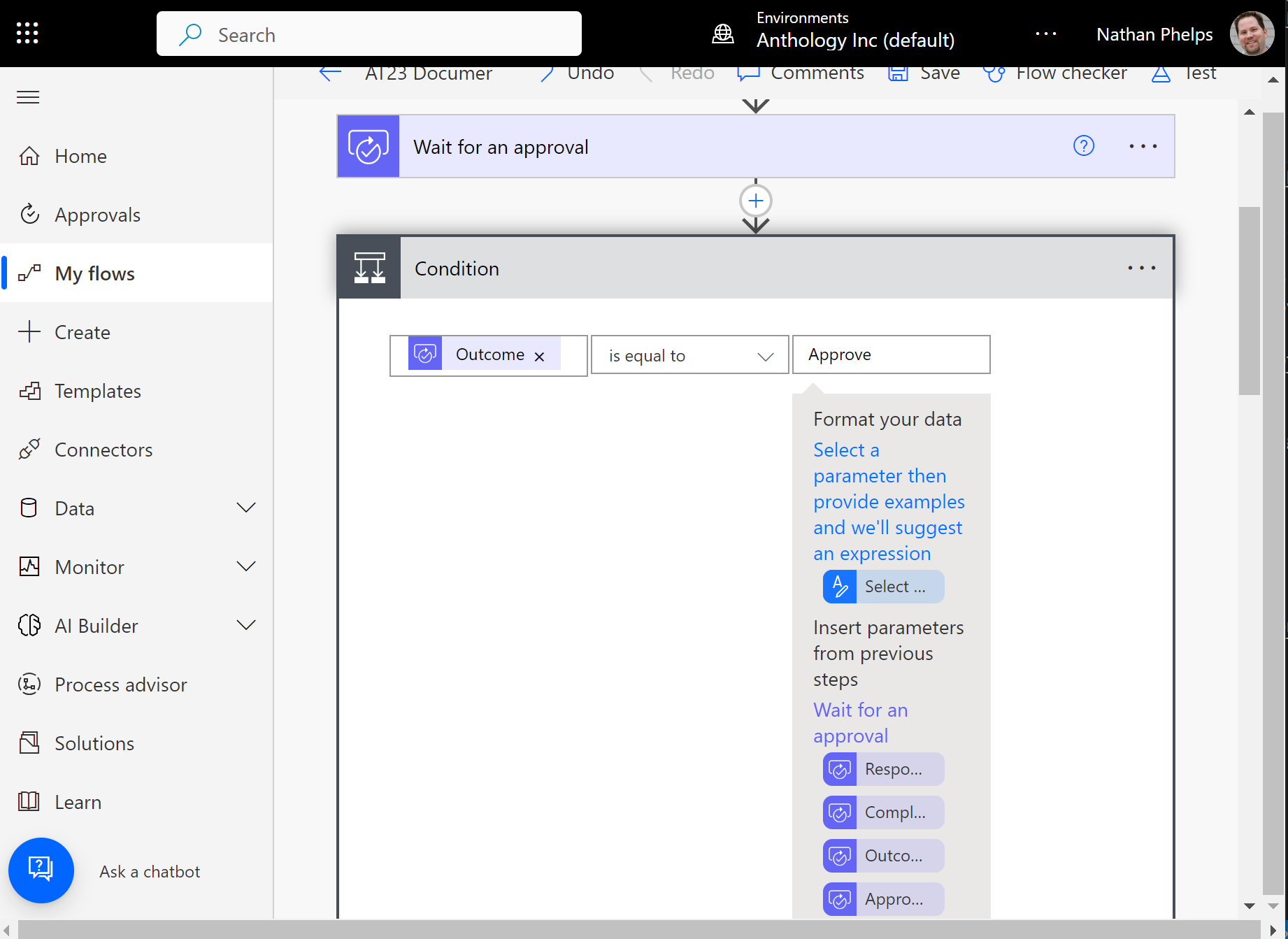Open Connectors in sidebar

point(136,450)
